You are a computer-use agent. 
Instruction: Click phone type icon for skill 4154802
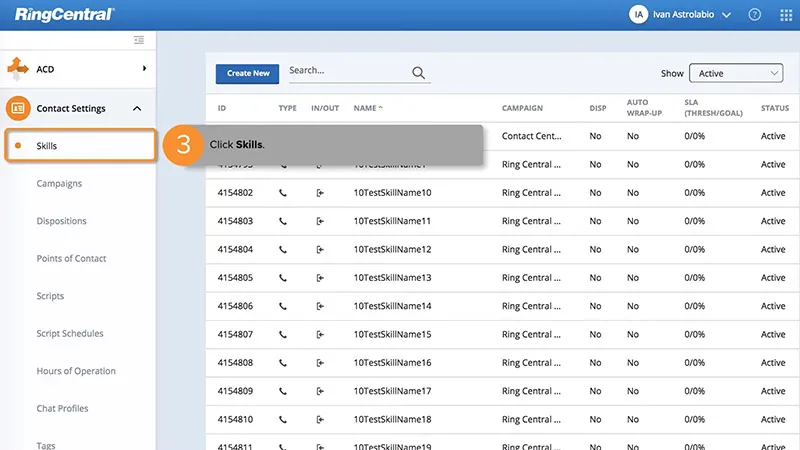pos(283,193)
